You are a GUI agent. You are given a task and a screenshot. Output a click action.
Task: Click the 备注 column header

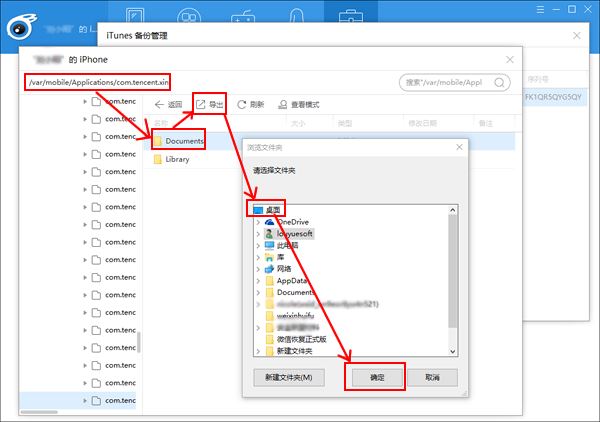(x=485, y=123)
